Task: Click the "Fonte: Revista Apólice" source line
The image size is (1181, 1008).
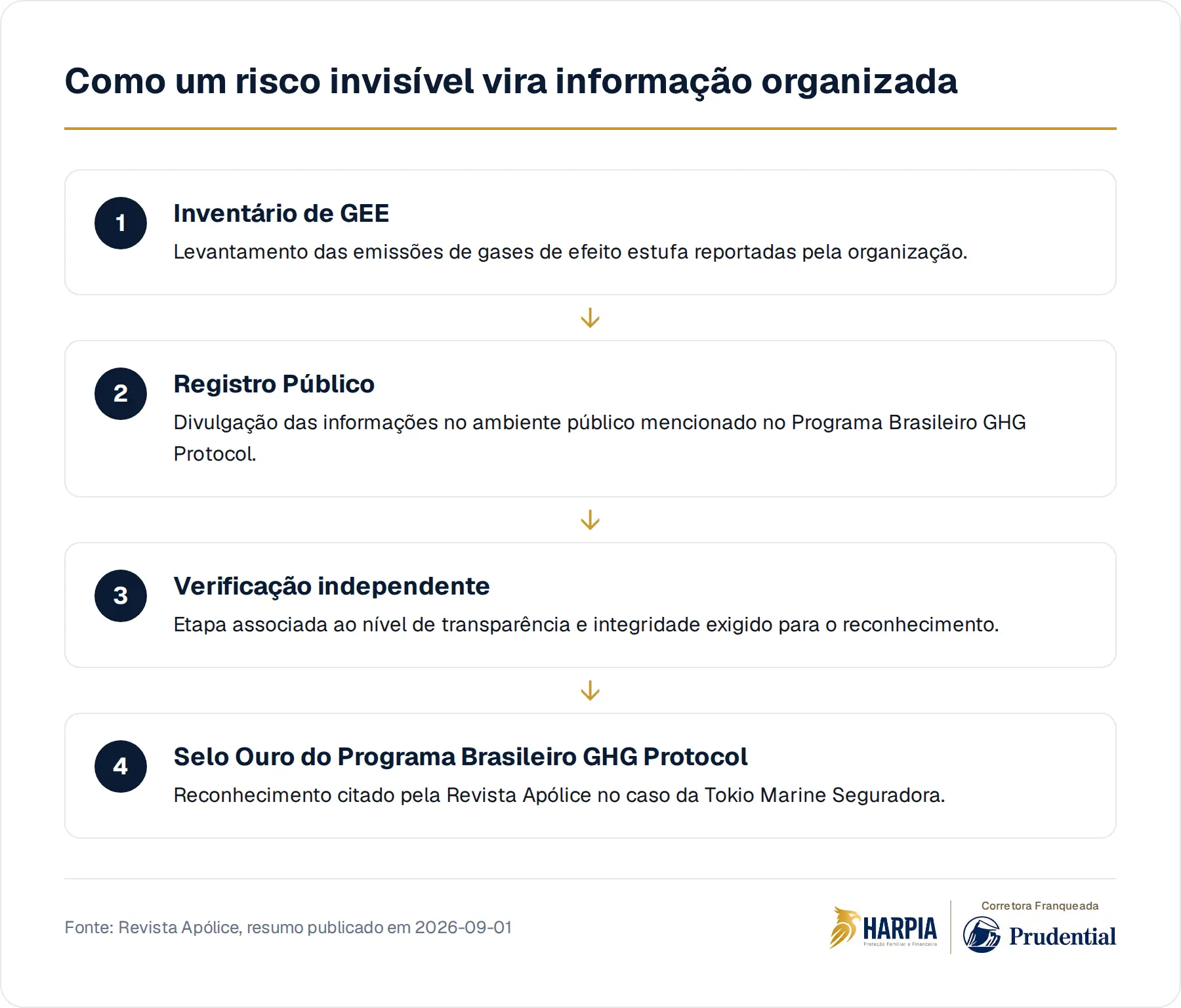Action: 288,927
